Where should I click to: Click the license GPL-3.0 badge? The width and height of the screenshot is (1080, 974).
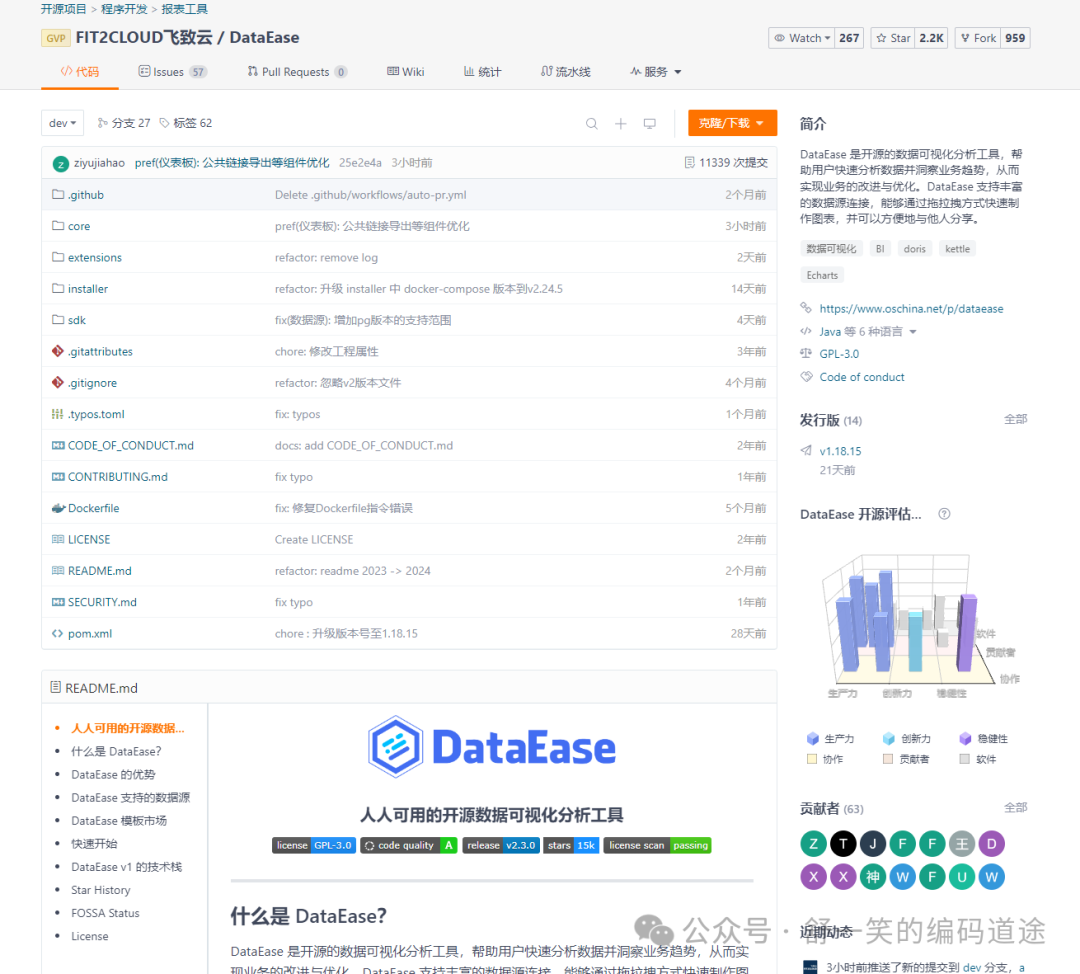tap(314, 845)
